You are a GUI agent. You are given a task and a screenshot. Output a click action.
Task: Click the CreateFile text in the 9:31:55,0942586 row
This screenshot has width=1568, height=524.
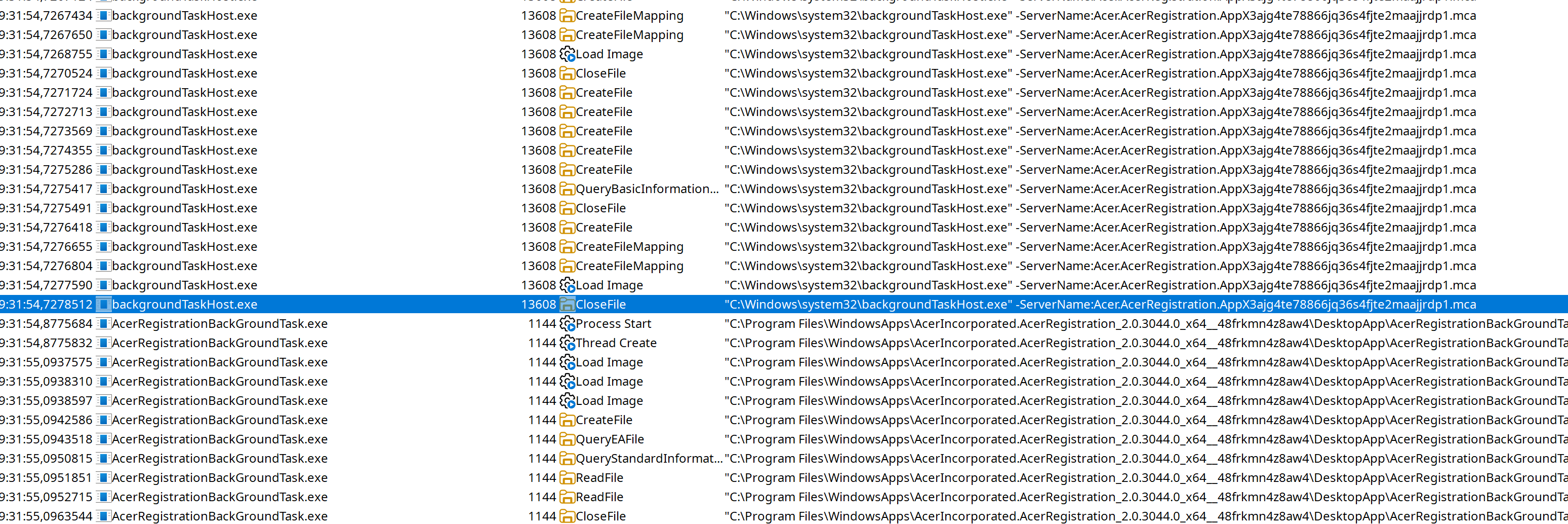click(x=605, y=420)
